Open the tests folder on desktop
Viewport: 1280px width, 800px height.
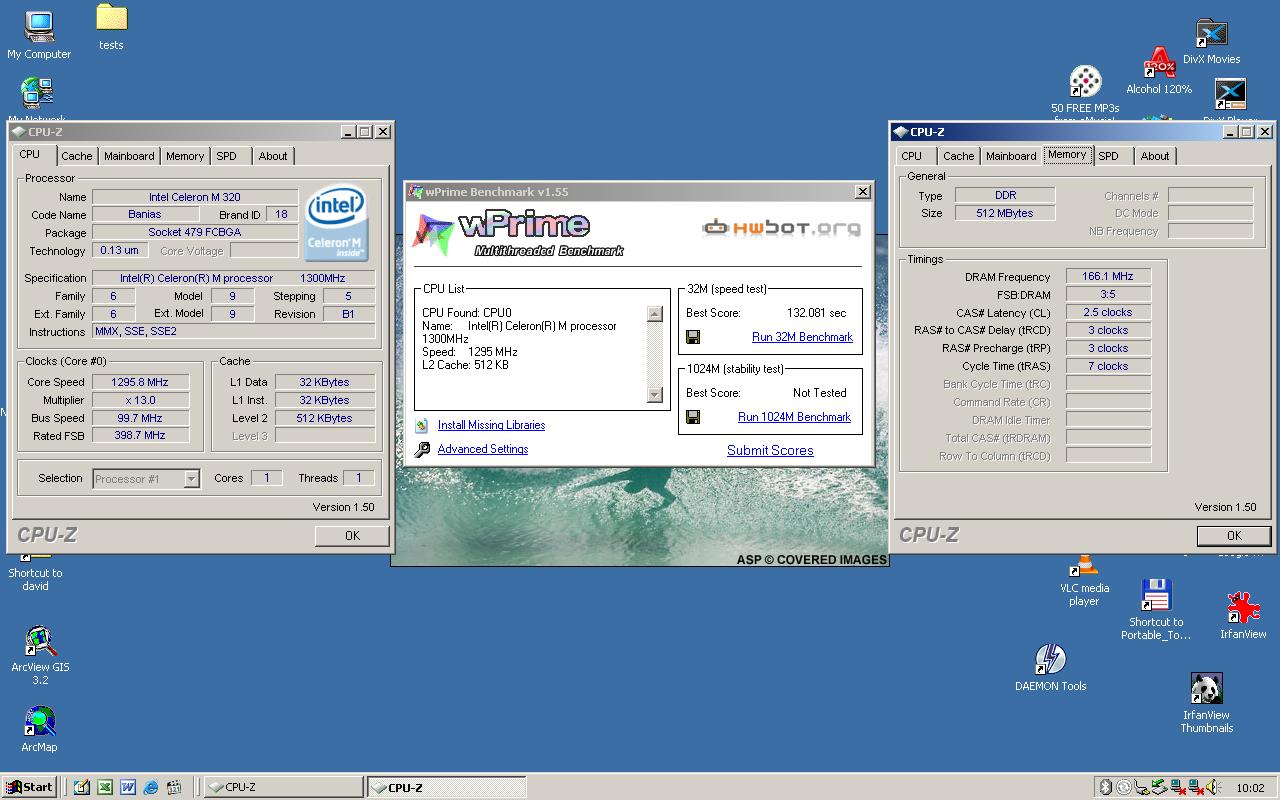pyautogui.click(x=111, y=27)
